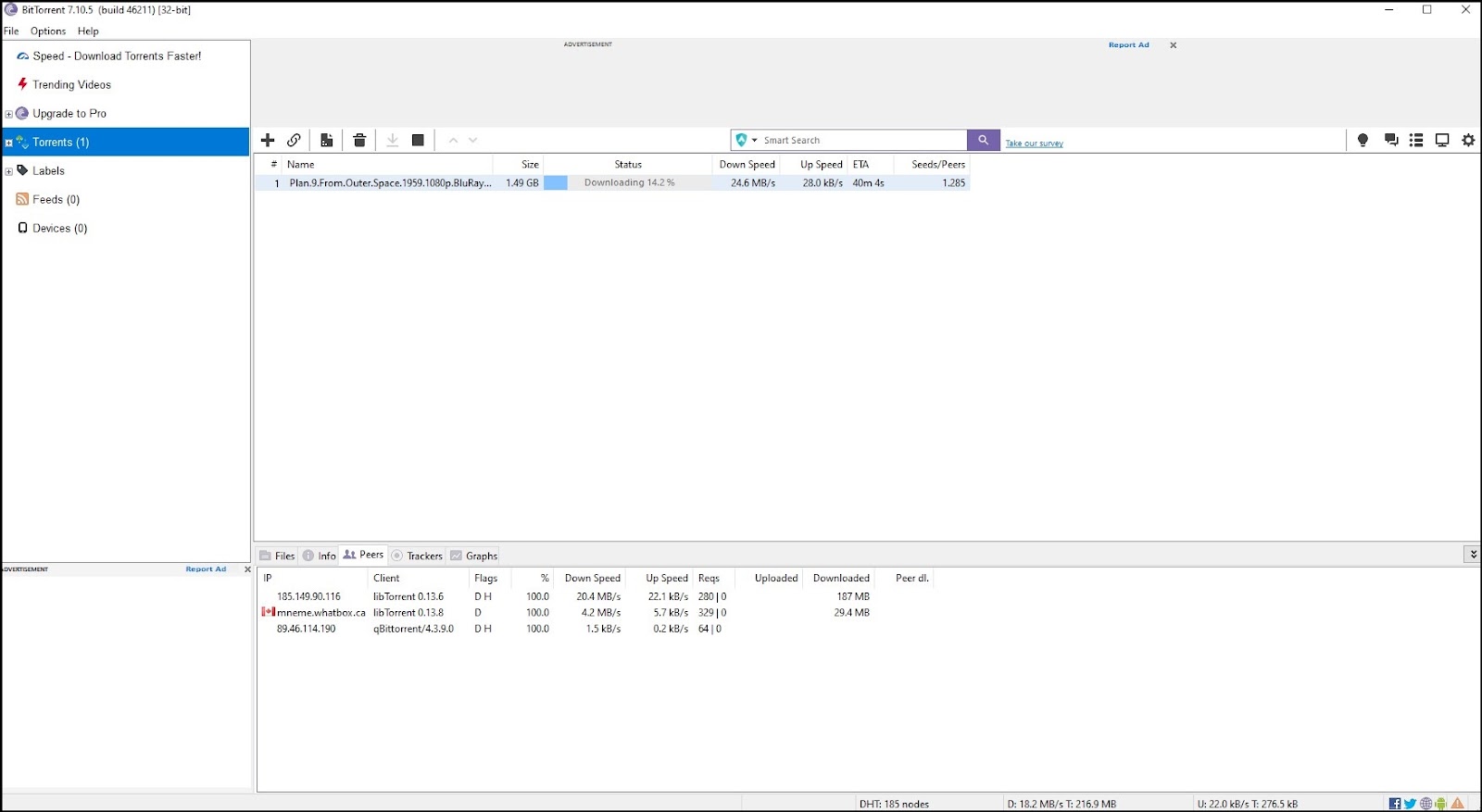Click the Remove Torrent trash icon
The image size is (1482, 812).
click(x=359, y=140)
